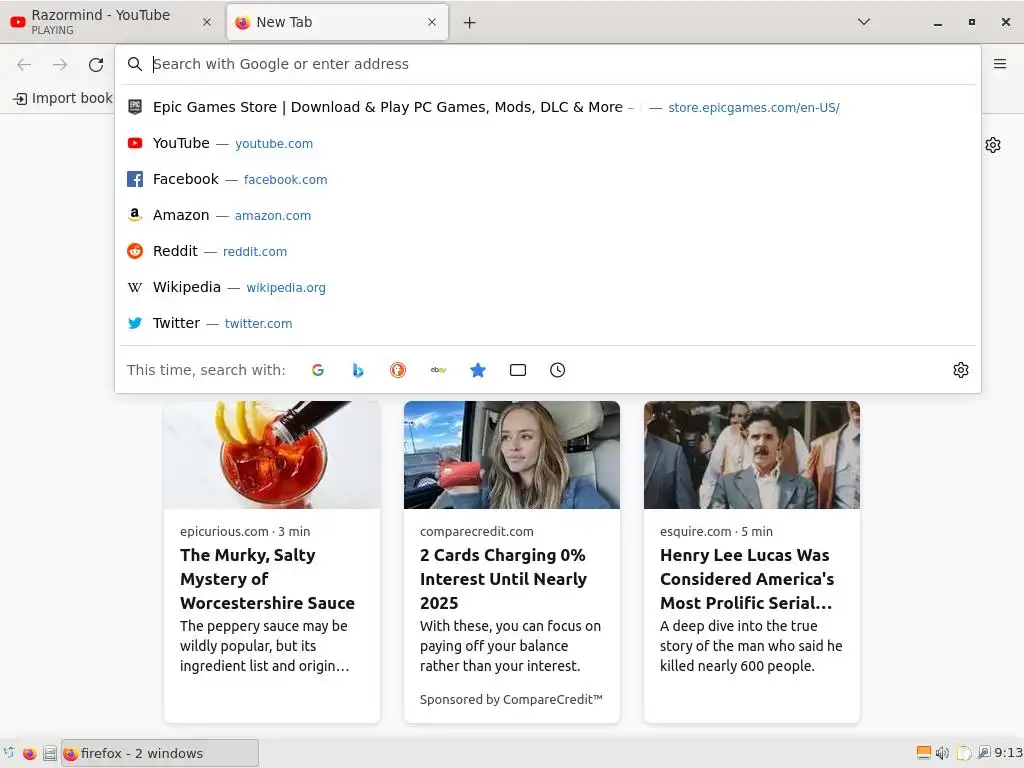
Task: Search this time with DuckDuckGo
Action: point(398,370)
